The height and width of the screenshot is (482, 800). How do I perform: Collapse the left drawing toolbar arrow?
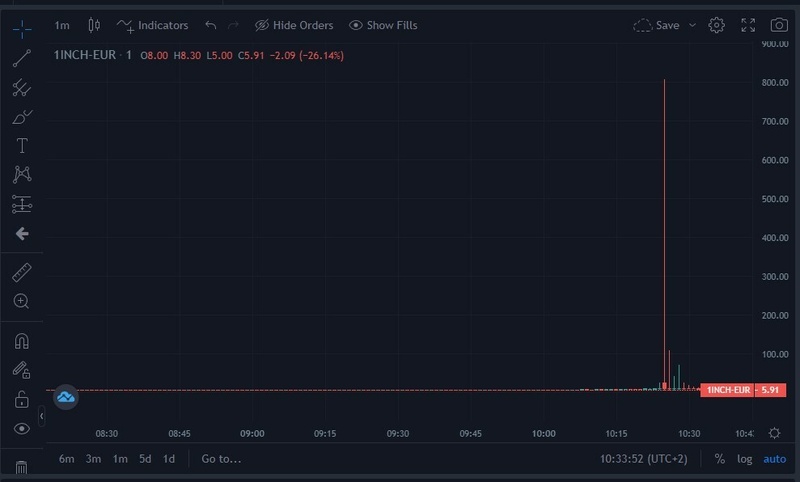[x=41, y=416]
